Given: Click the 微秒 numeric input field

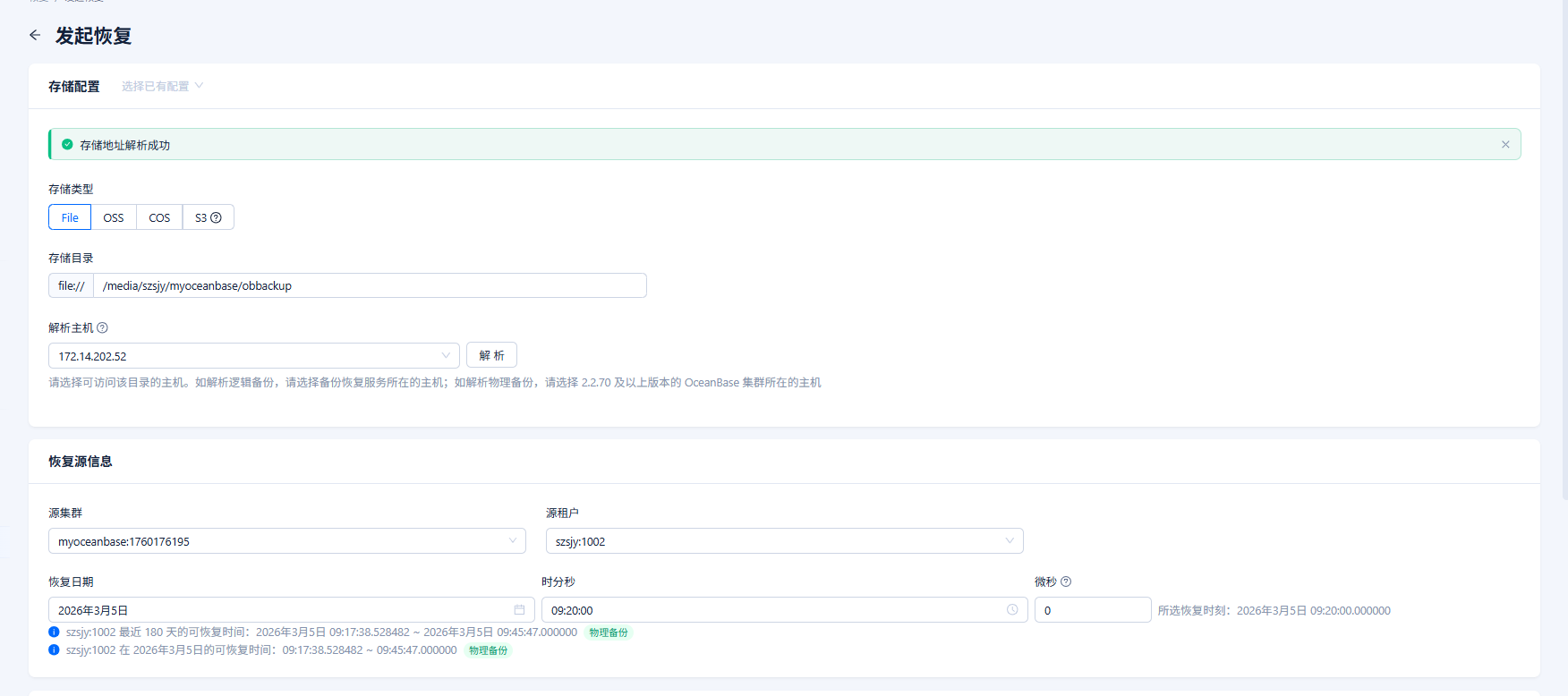Looking at the screenshot, I should click(1092, 610).
